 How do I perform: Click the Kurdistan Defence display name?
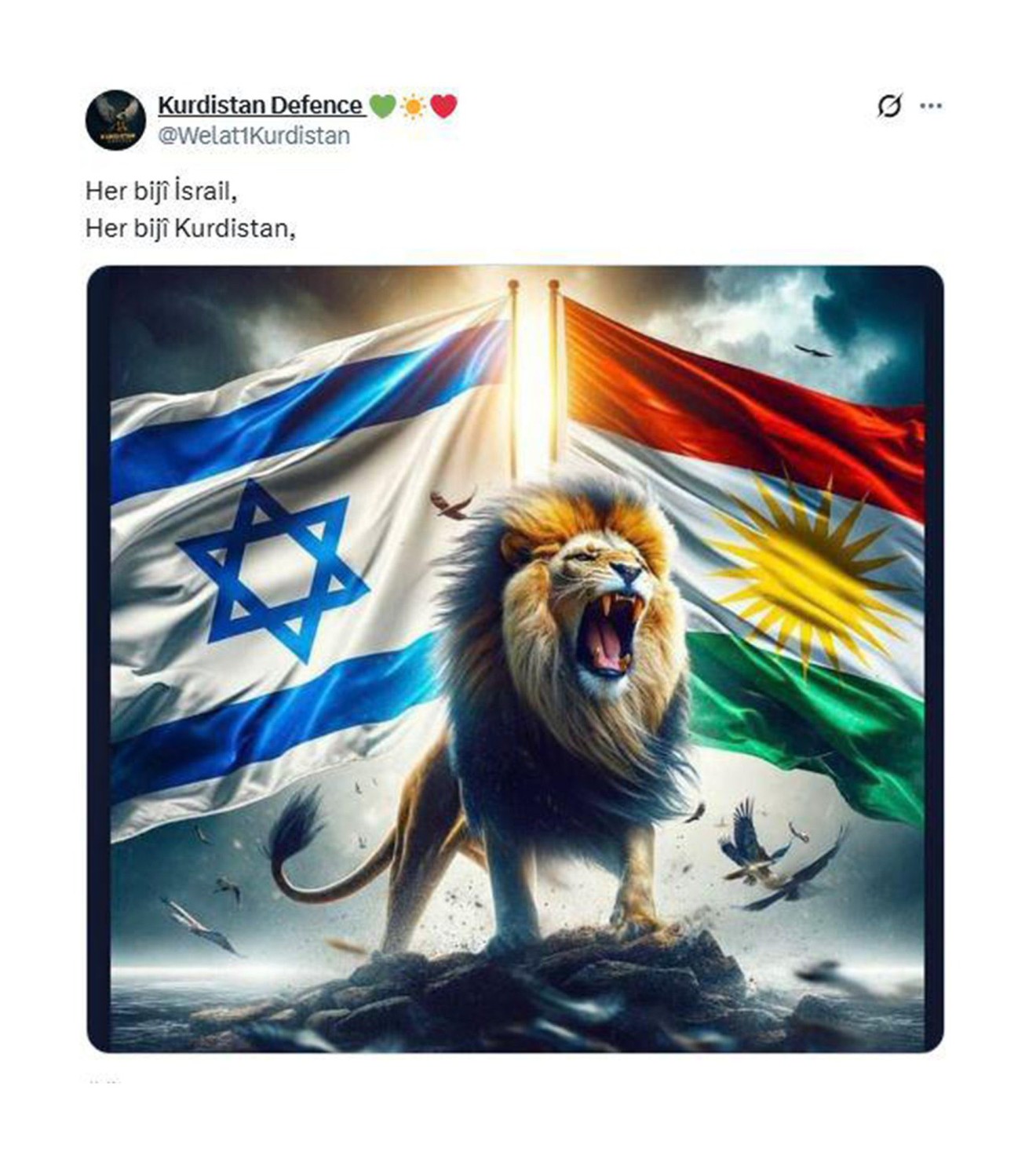(260, 105)
